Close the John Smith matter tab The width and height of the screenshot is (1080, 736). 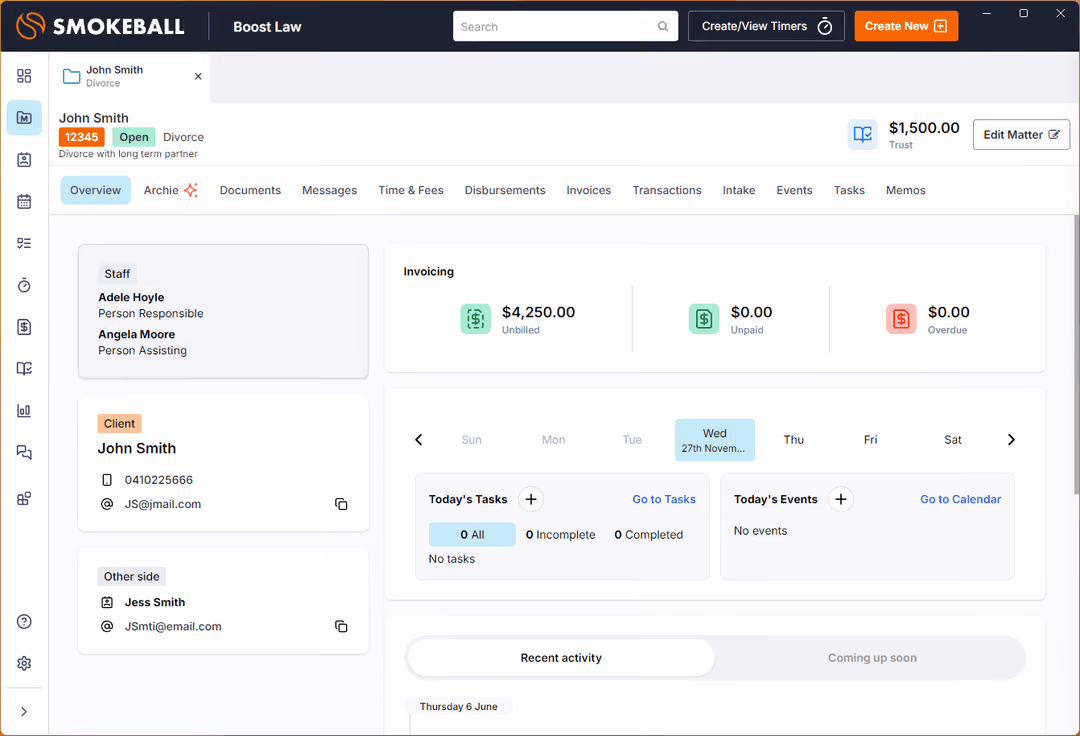coord(198,76)
